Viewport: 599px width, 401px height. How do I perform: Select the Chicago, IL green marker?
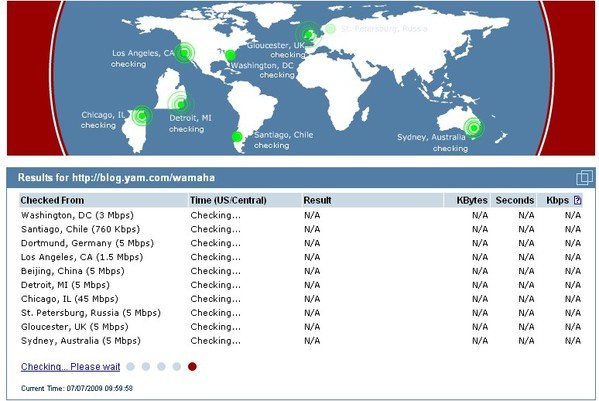142,116
